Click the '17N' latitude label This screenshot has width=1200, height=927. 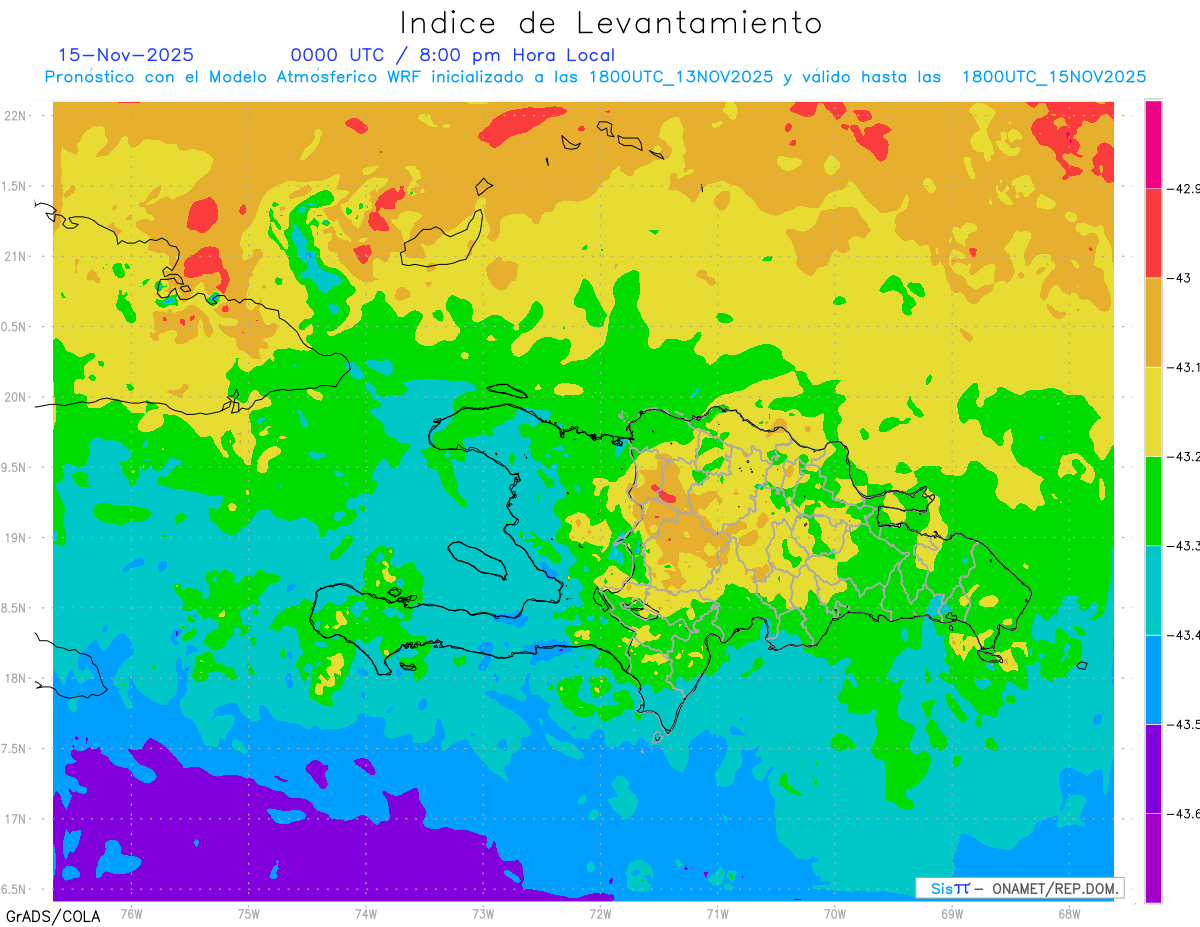point(16,819)
